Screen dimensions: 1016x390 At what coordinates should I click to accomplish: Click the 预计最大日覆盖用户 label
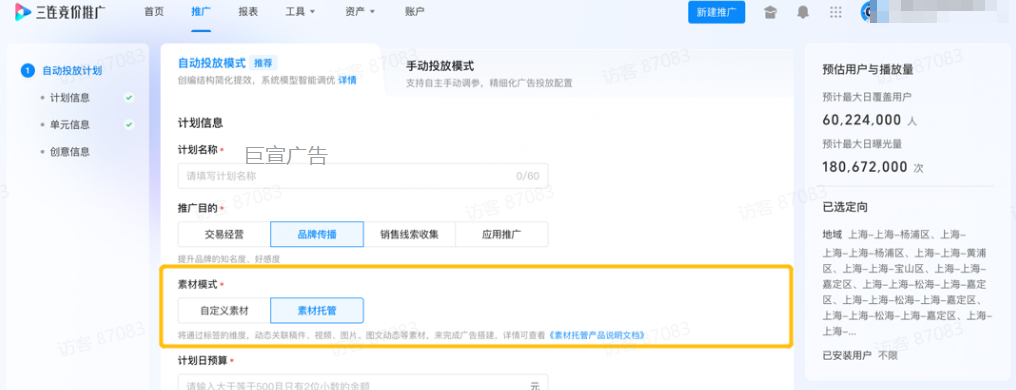[x=867, y=97]
